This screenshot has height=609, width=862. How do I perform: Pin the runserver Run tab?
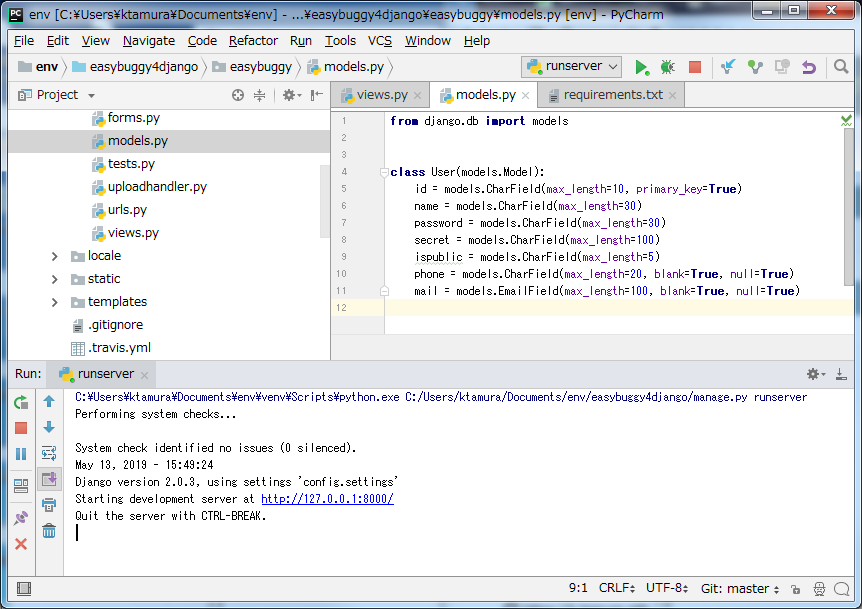tap(21, 517)
